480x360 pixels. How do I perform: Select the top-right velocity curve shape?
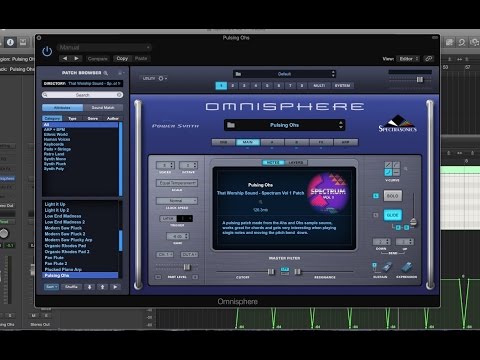click(396, 165)
